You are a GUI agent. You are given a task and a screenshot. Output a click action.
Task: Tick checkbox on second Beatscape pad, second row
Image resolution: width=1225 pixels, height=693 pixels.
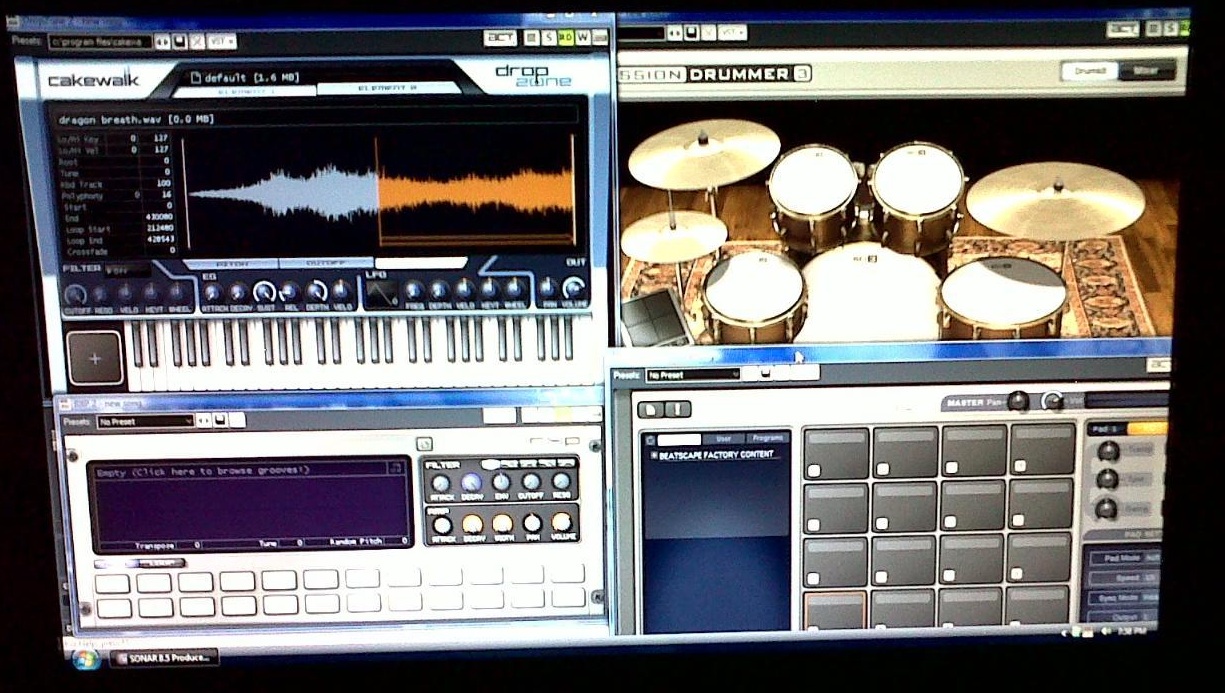[883, 524]
